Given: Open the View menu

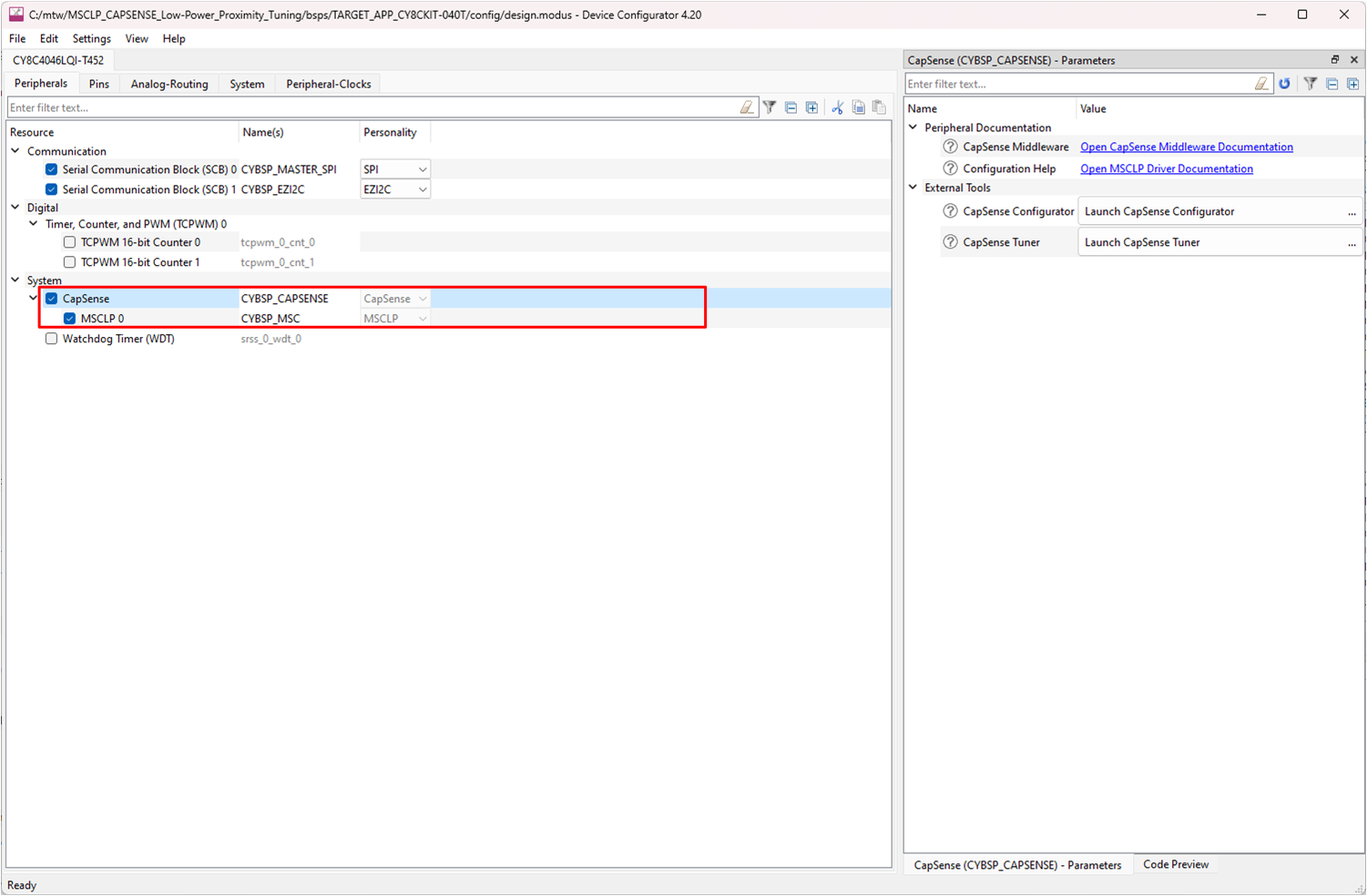Looking at the screenshot, I should tap(137, 38).
